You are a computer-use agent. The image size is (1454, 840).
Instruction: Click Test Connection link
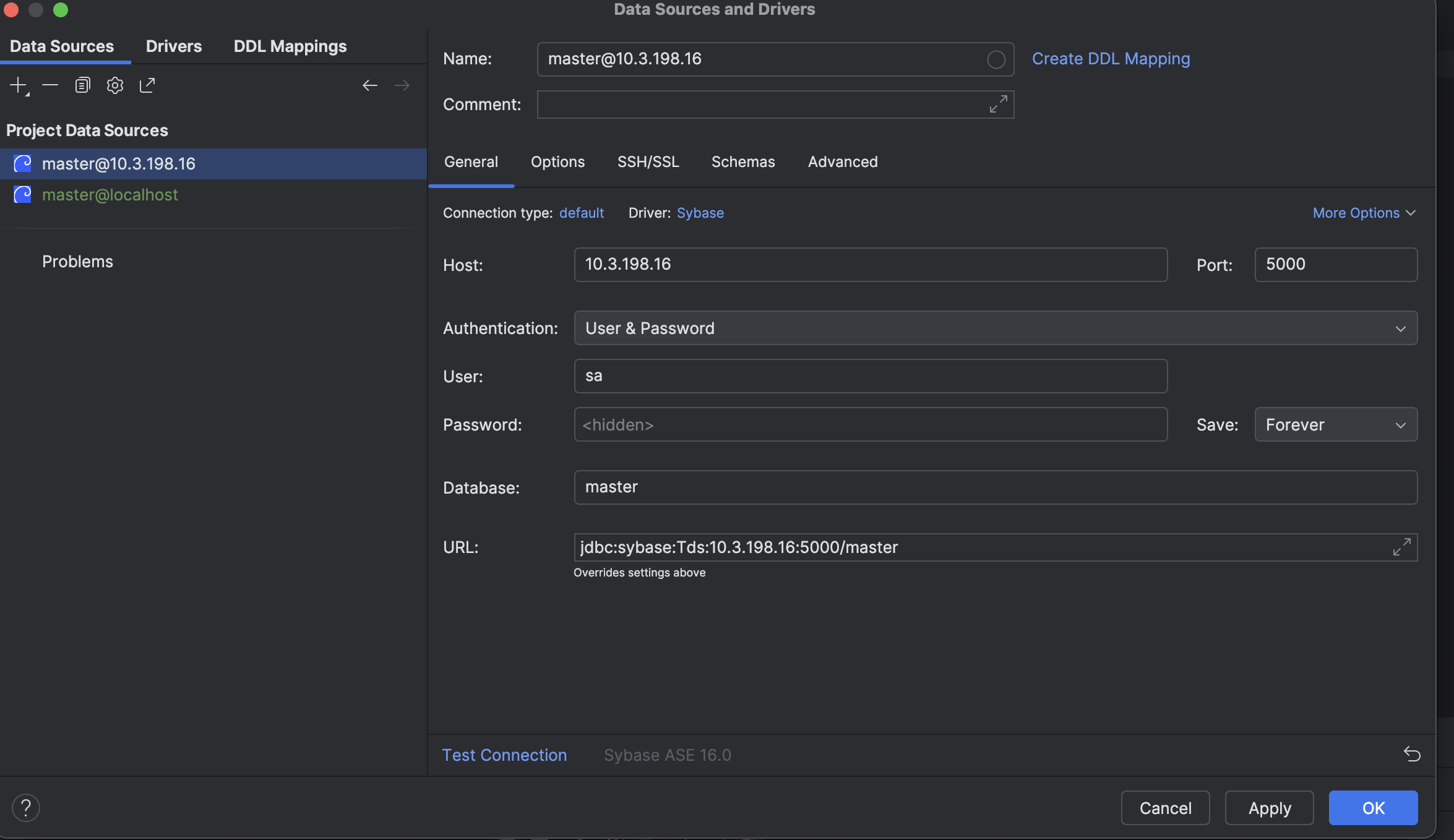pyautogui.click(x=504, y=755)
